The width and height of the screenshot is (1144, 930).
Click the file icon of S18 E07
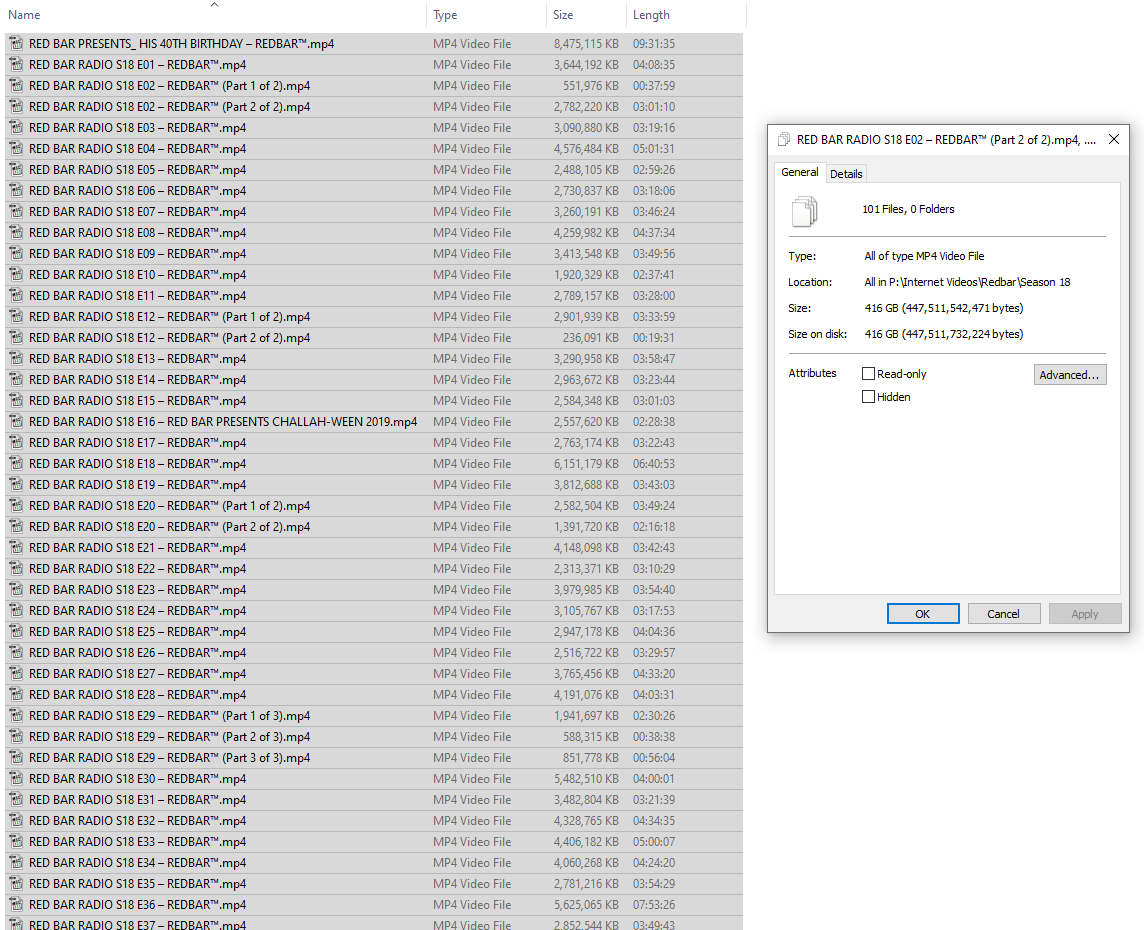coord(16,212)
